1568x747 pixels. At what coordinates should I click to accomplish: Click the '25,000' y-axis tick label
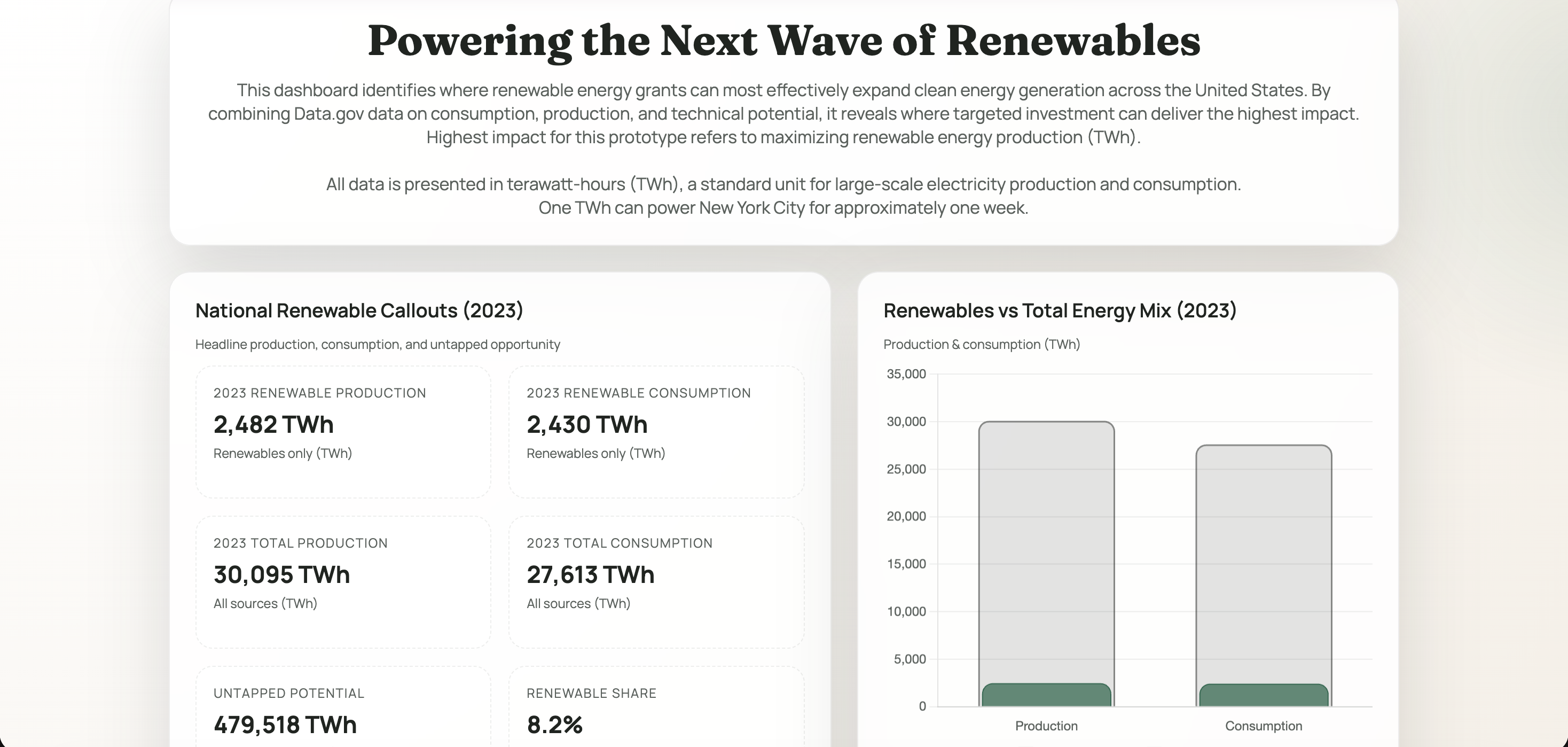pos(906,469)
